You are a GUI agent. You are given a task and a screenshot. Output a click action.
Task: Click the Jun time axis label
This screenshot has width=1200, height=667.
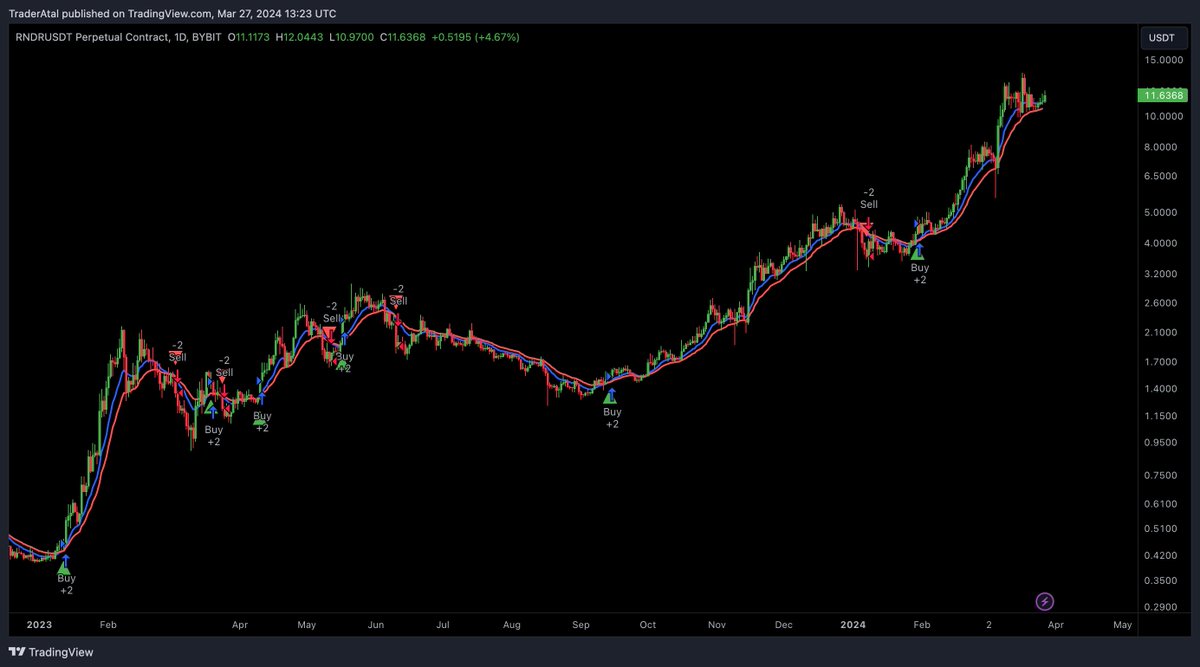tap(376, 625)
